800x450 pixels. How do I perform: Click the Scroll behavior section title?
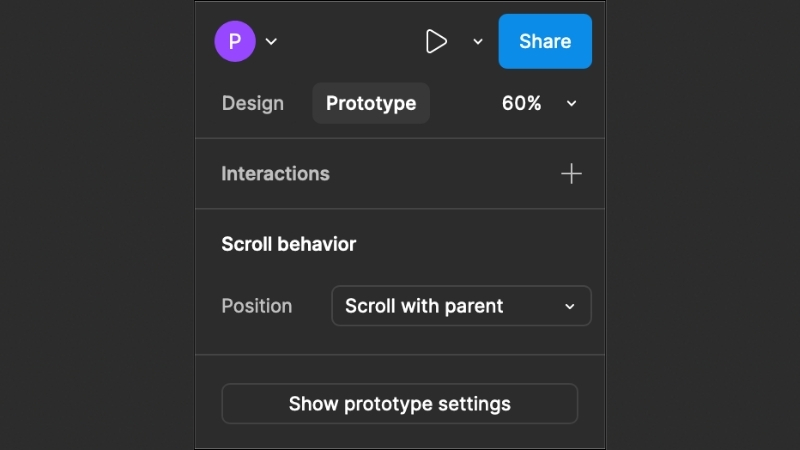click(288, 244)
